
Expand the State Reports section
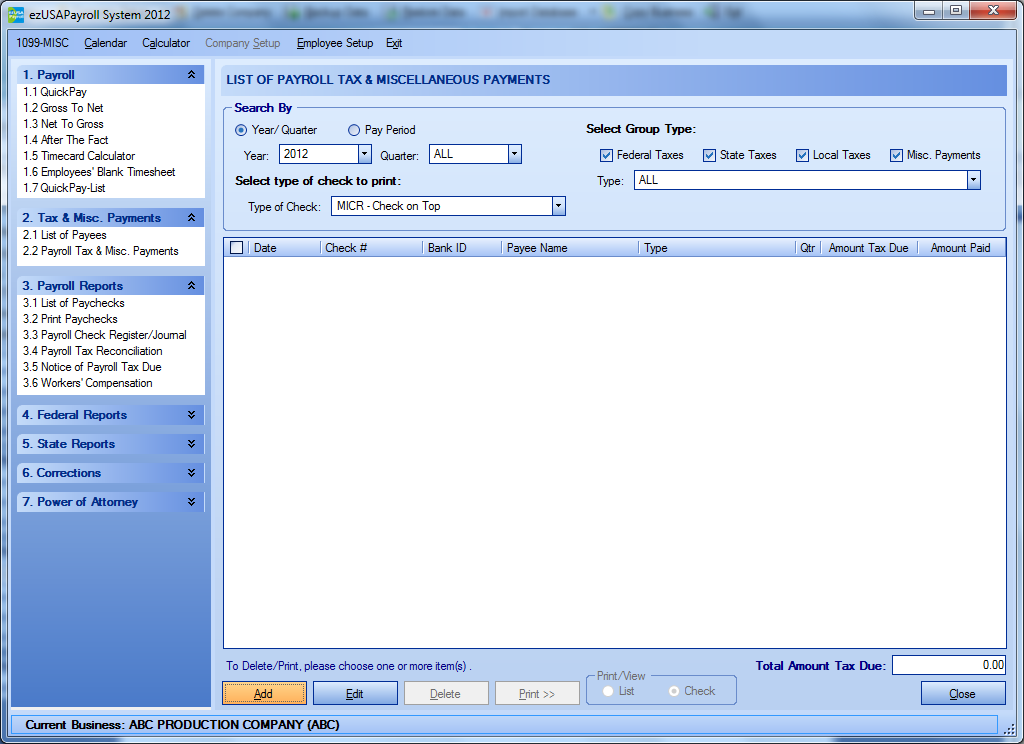click(191, 444)
